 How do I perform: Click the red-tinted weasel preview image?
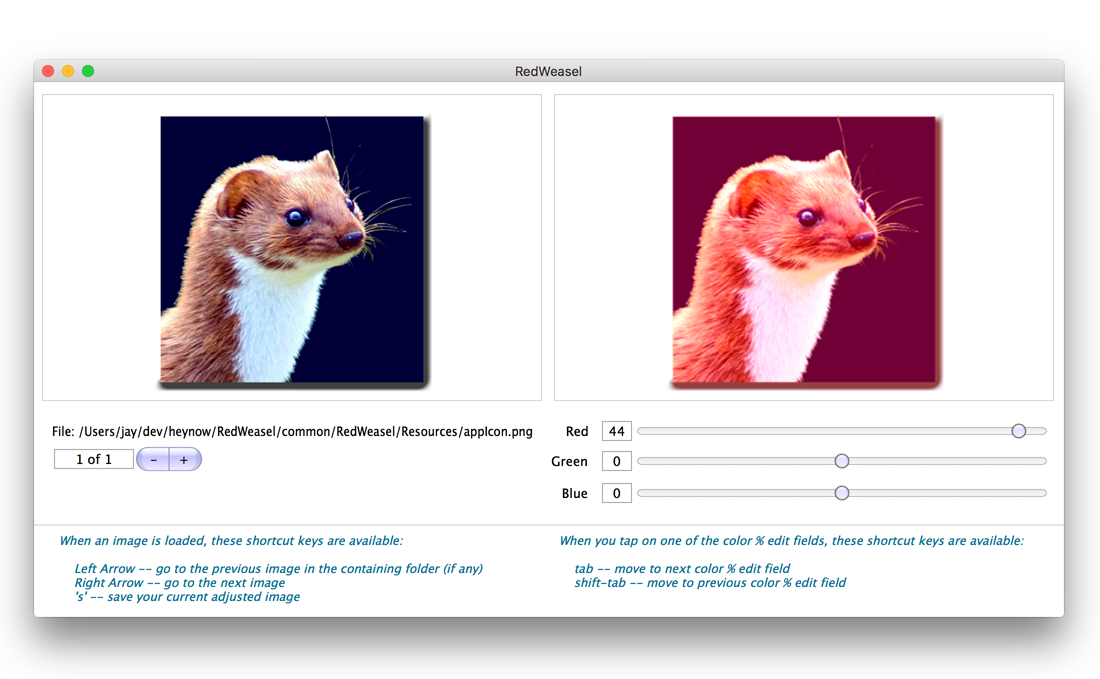805,249
